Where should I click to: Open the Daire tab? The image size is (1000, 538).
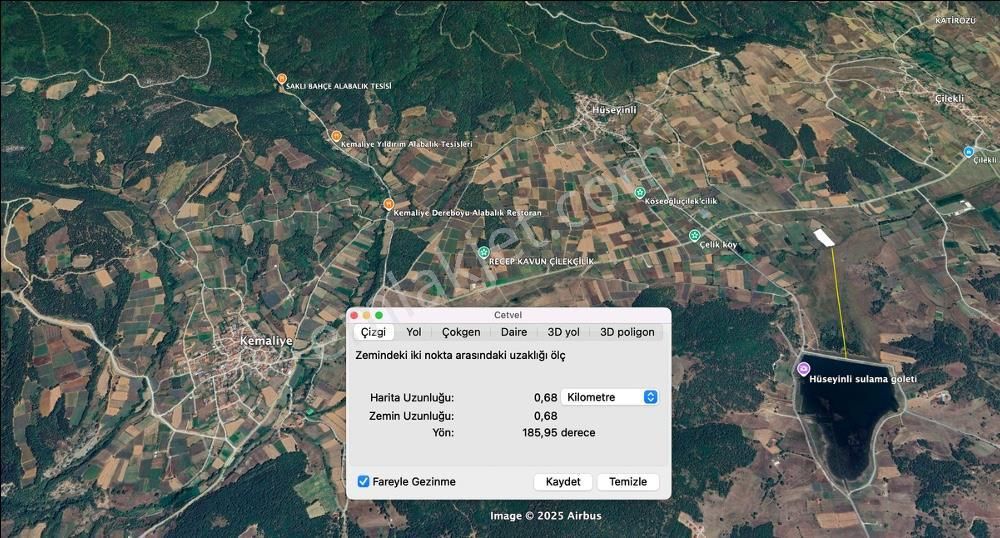[514, 332]
